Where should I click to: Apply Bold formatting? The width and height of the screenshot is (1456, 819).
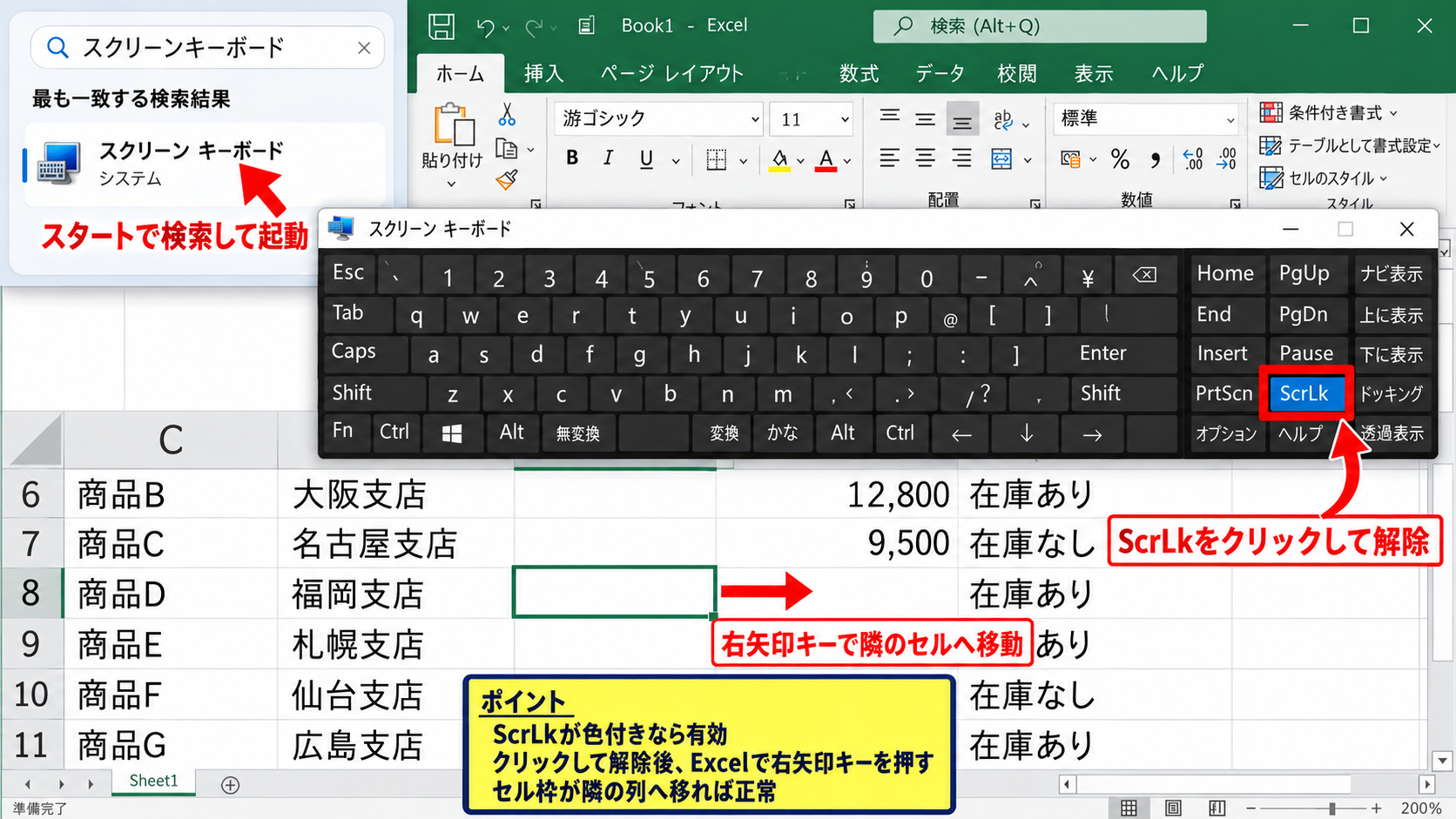tap(572, 158)
